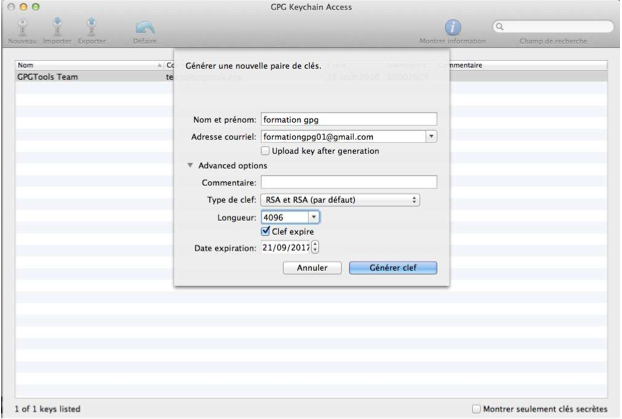Open the Montrer information icon
622x419 pixels.
453,27
